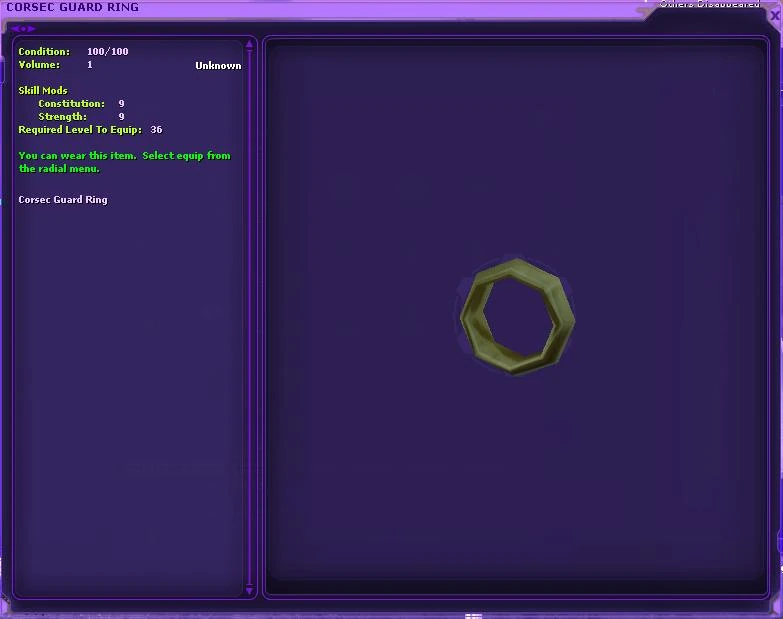The width and height of the screenshot is (783, 619).
Task: Click the 'Skill Mods' heading
Action: (x=43, y=90)
